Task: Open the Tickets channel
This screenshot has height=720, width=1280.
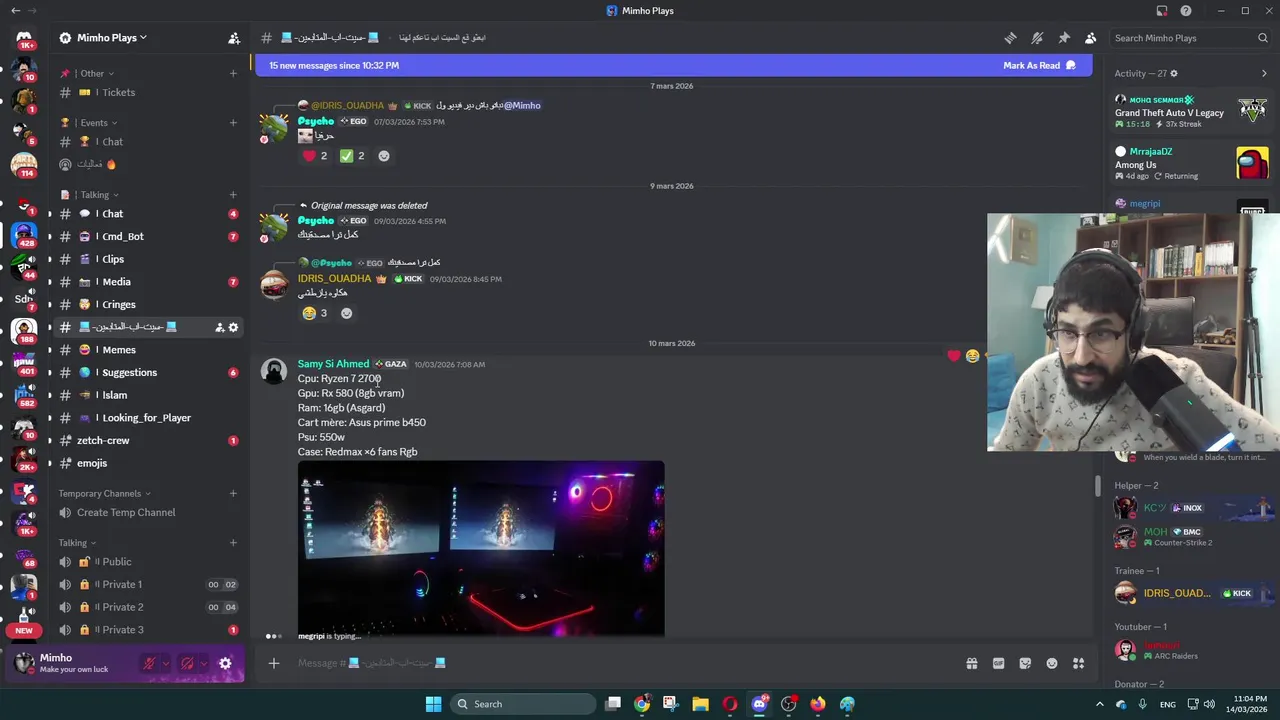Action: tap(149, 92)
